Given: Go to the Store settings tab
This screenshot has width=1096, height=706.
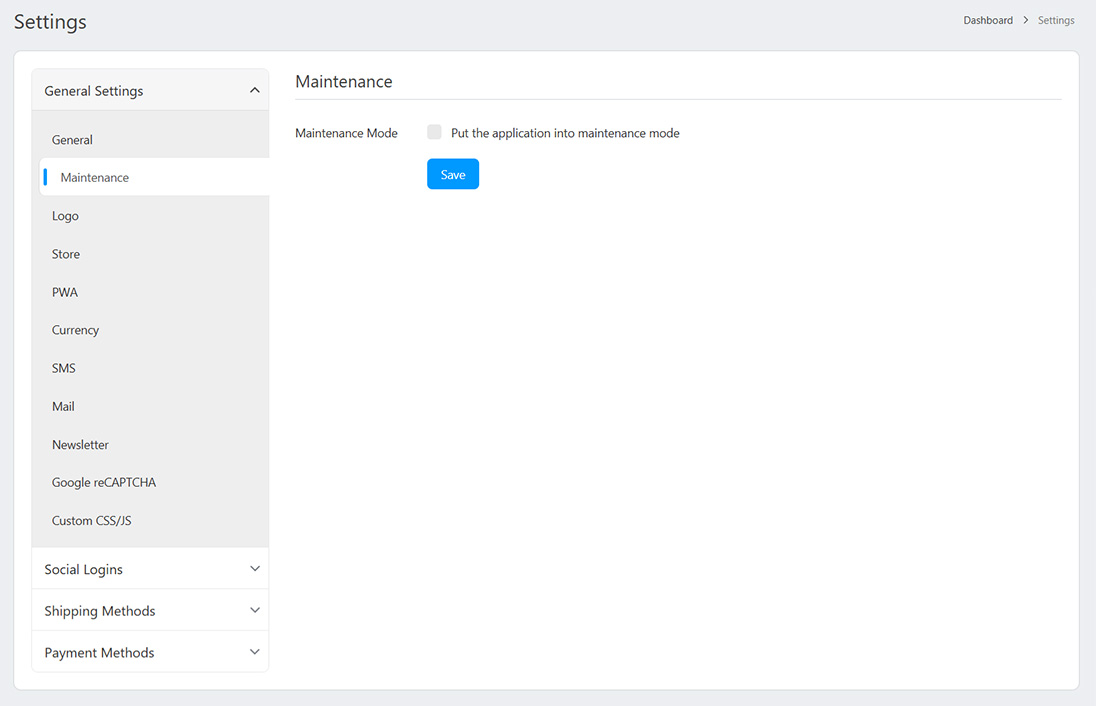Looking at the screenshot, I should 66,254.
